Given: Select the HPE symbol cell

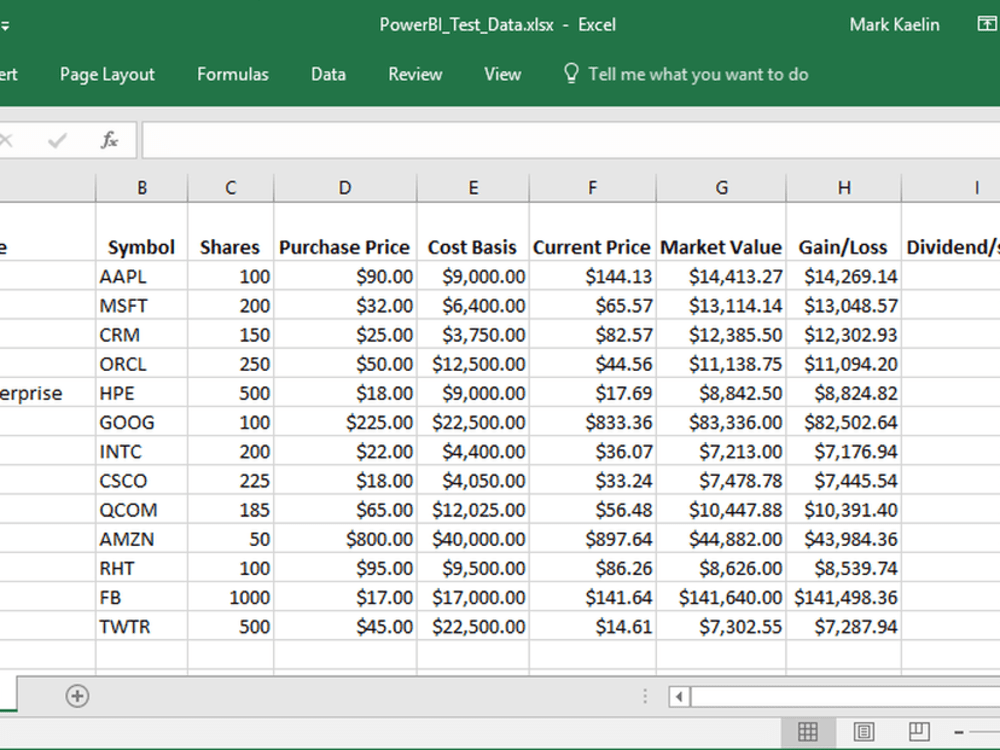Looking at the screenshot, I should (x=142, y=393).
